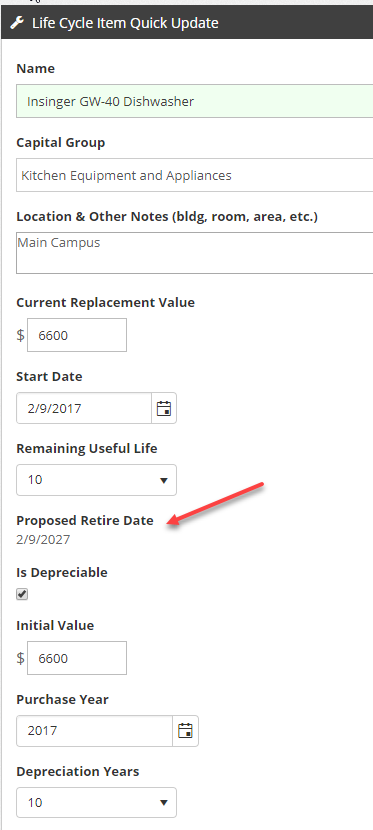
Task: Click the Current Replacement Value field
Action: (77, 335)
